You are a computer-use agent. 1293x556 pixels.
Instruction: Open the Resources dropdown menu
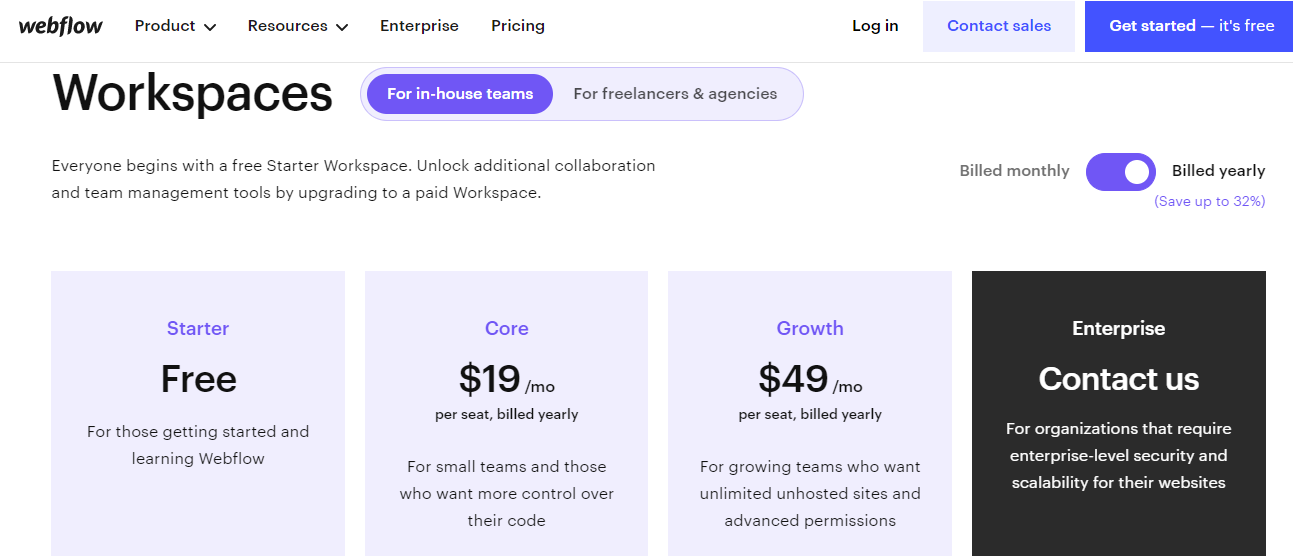coord(297,26)
